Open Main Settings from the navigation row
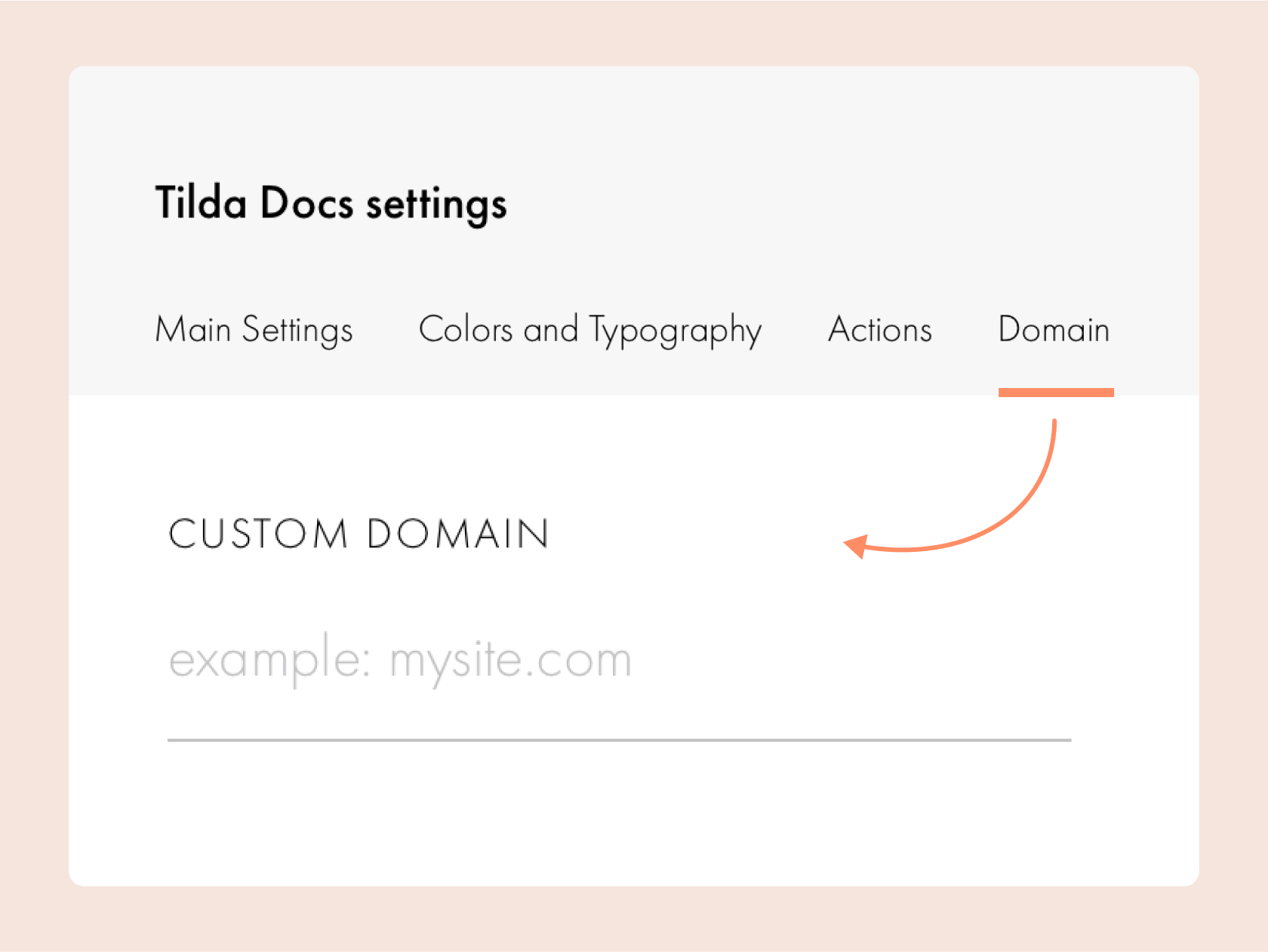The width and height of the screenshot is (1268, 952). (254, 330)
